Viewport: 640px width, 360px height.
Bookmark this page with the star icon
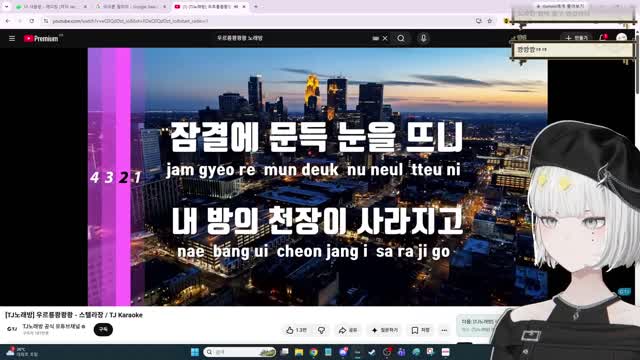(489, 21)
